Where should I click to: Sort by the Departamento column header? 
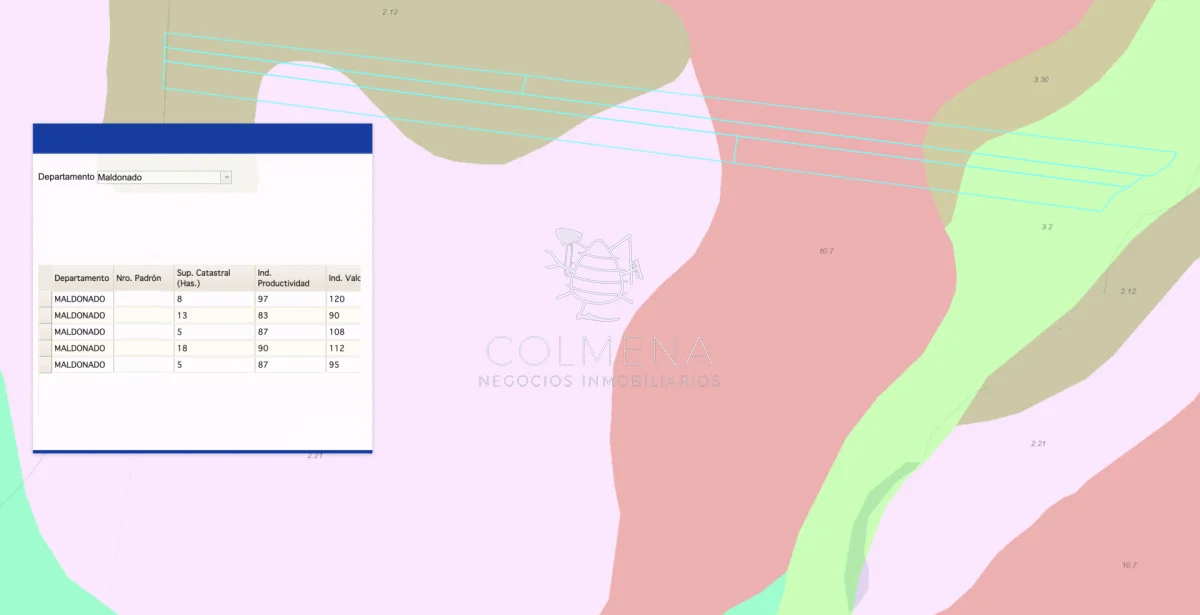(x=82, y=278)
